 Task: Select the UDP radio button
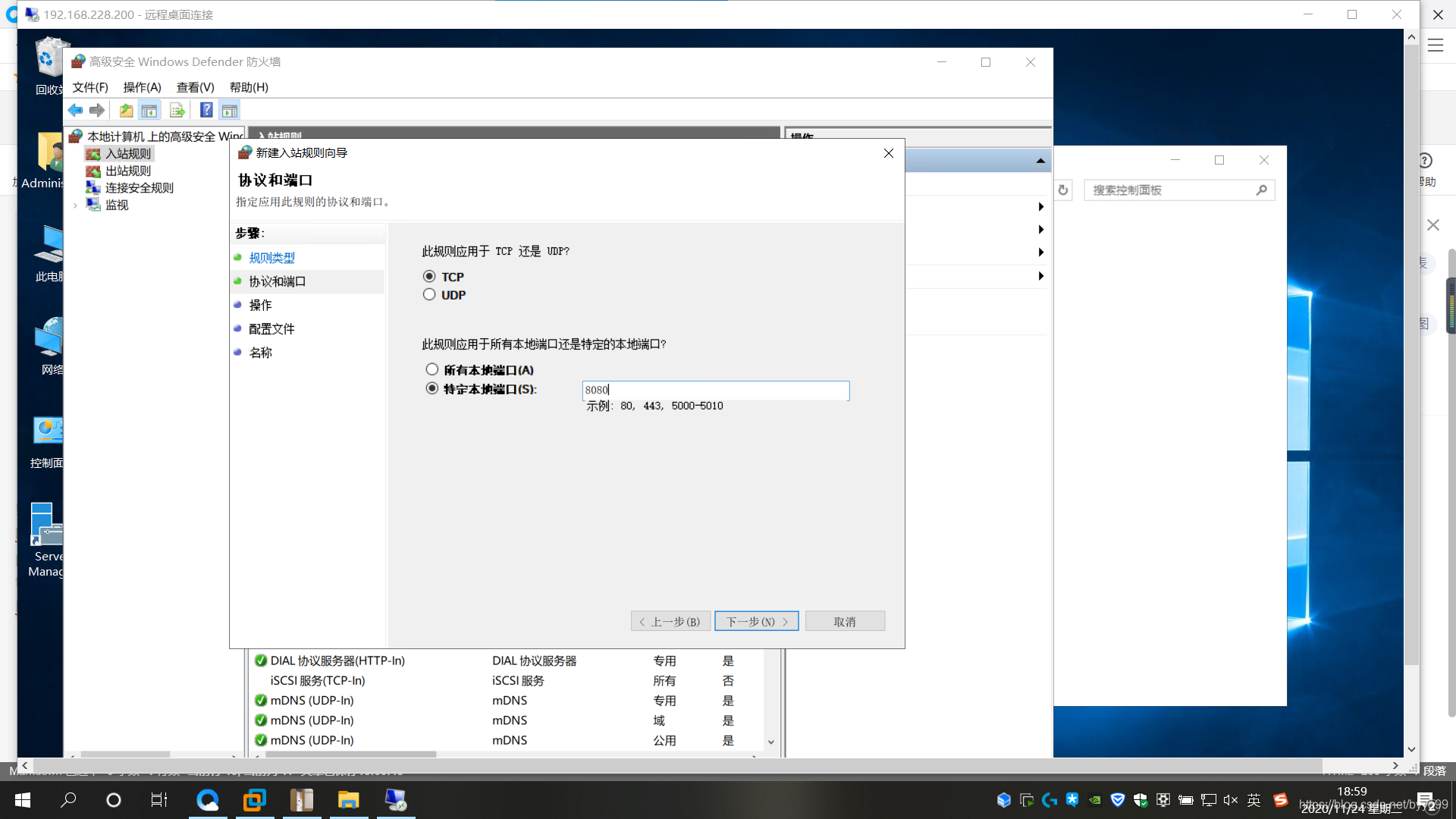click(429, 295)
